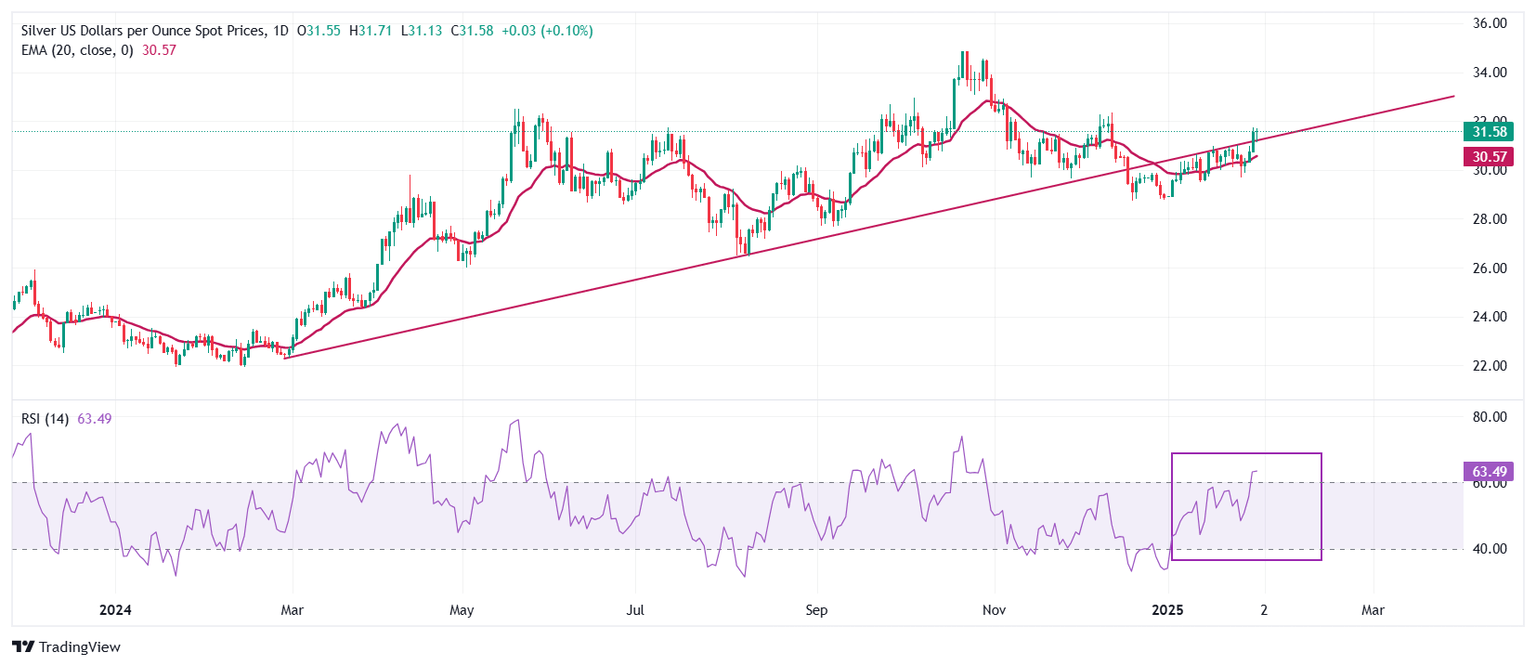Screen dimensions: 1536x667
Task: Click the Silver US Dollars per Ounce title
Action: tap(142, 31)
